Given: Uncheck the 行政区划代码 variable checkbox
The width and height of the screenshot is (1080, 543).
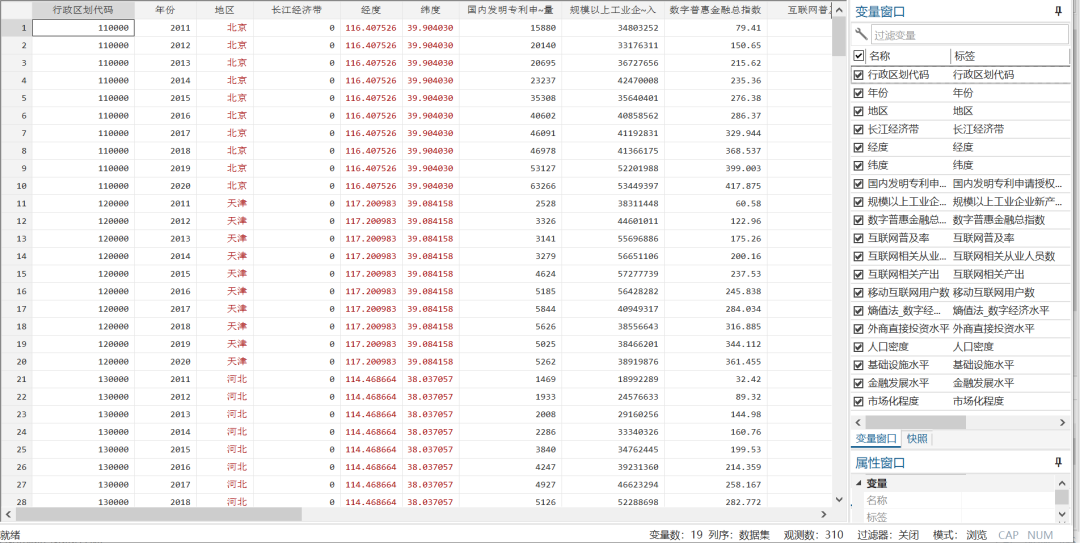Looking at the screenshot, I should point(858,74).
